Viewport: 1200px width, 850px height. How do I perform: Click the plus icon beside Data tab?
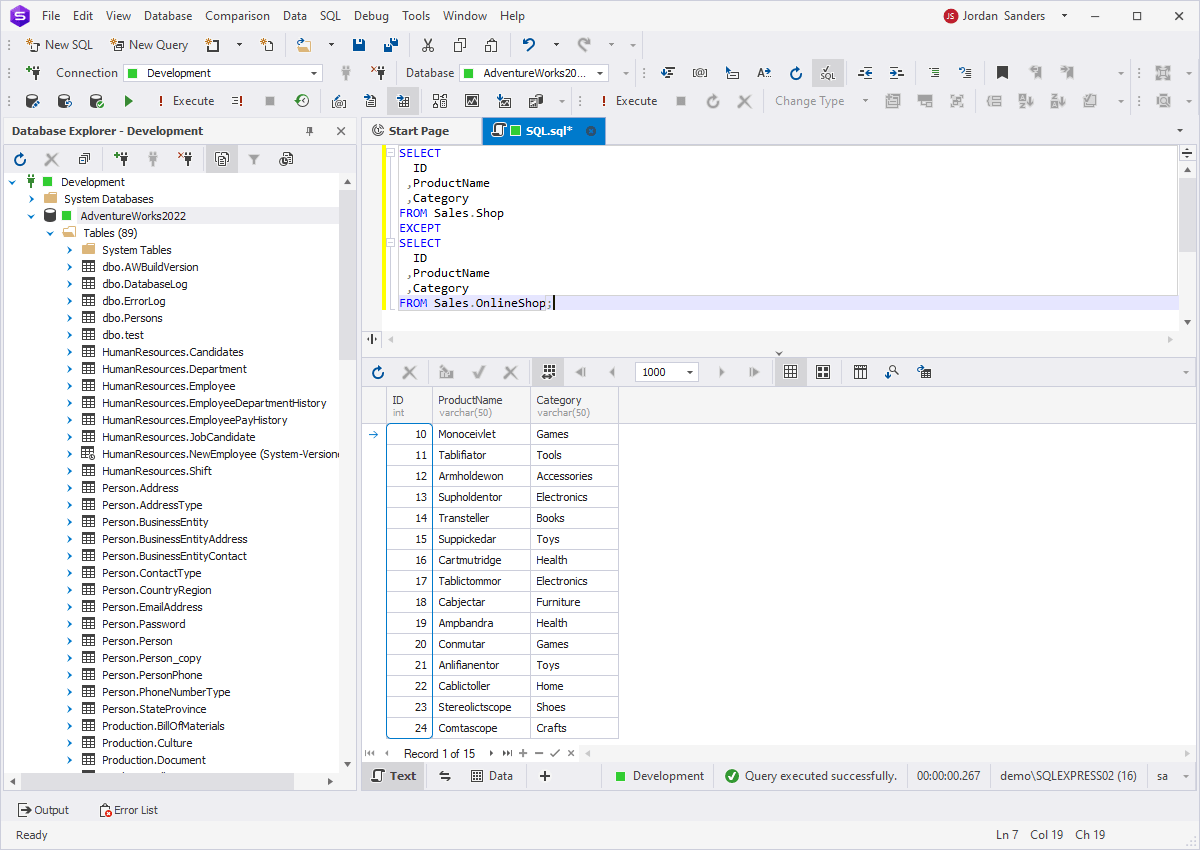(545, 776)
